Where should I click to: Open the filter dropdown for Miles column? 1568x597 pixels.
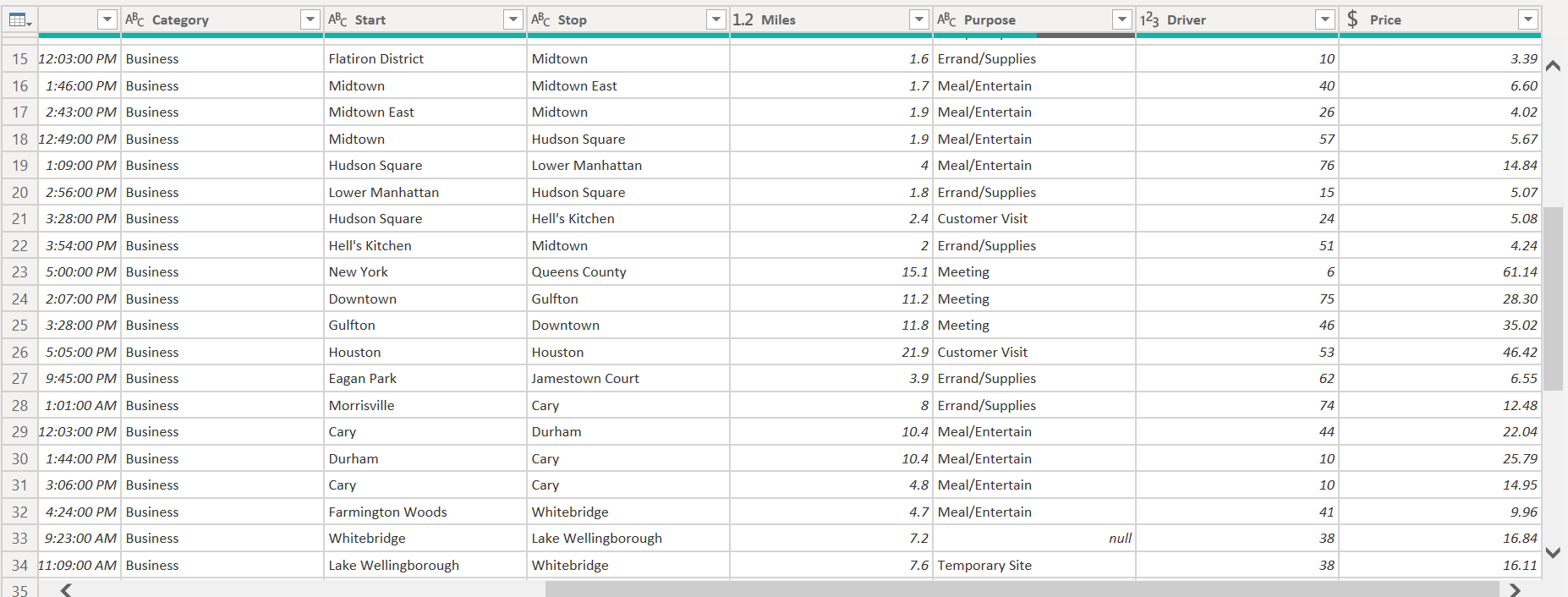coord(919,19)
